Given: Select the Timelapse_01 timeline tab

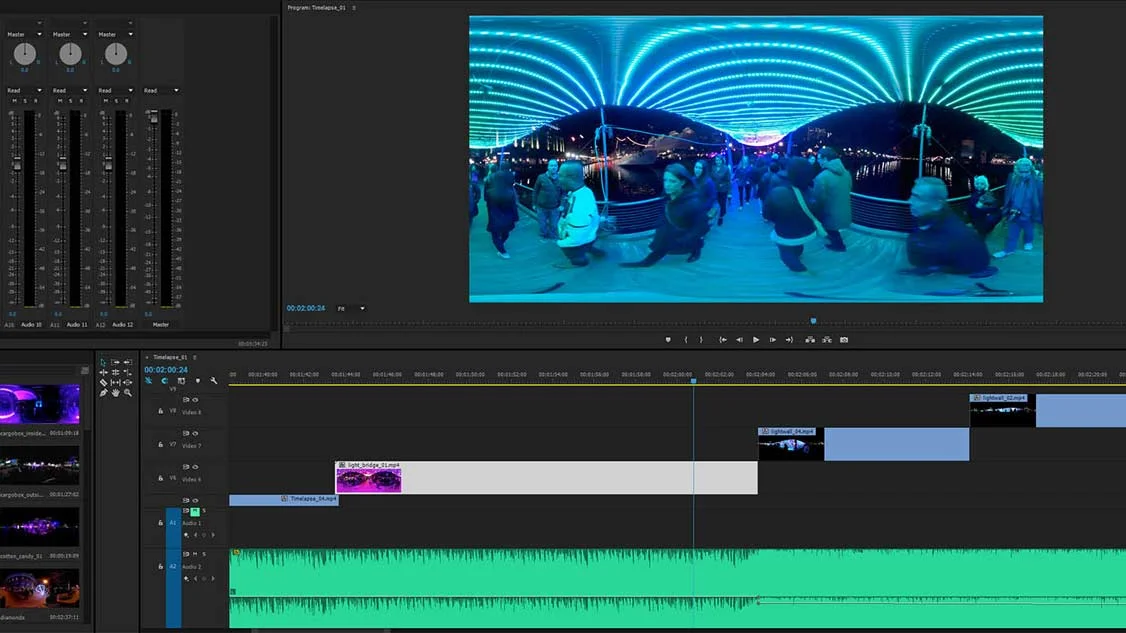Looking at the screenshot, I should click(x=170, y=357).
